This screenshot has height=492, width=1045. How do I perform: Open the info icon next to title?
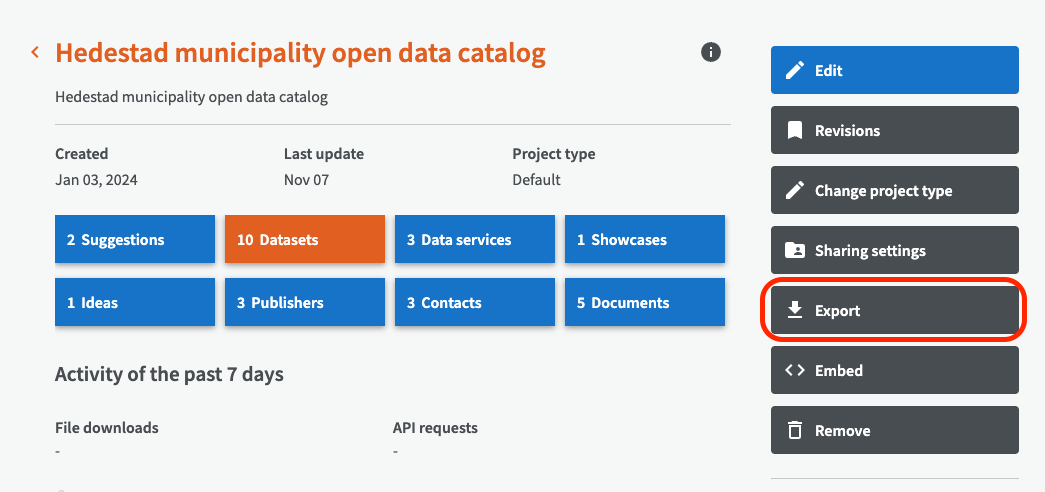711,52
